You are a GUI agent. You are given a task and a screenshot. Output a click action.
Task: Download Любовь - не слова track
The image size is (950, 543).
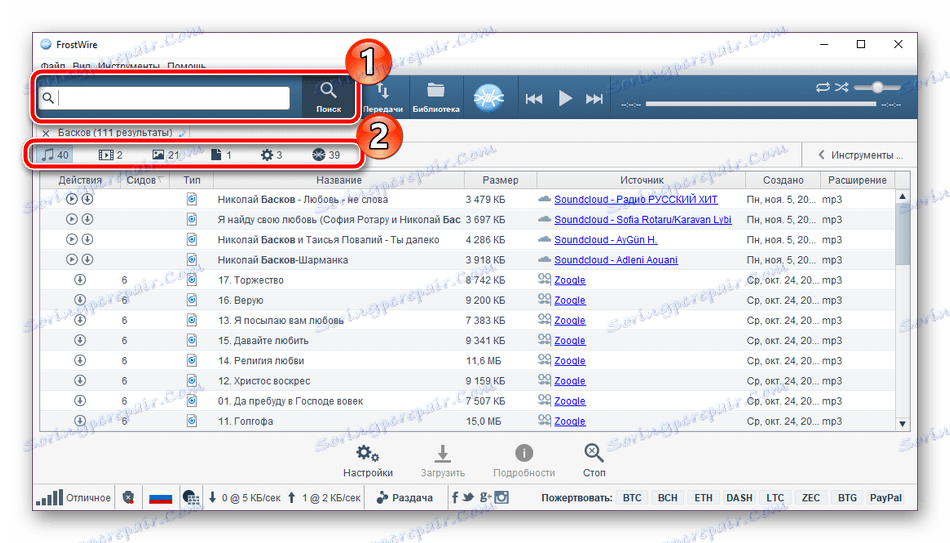pos(87,199)
